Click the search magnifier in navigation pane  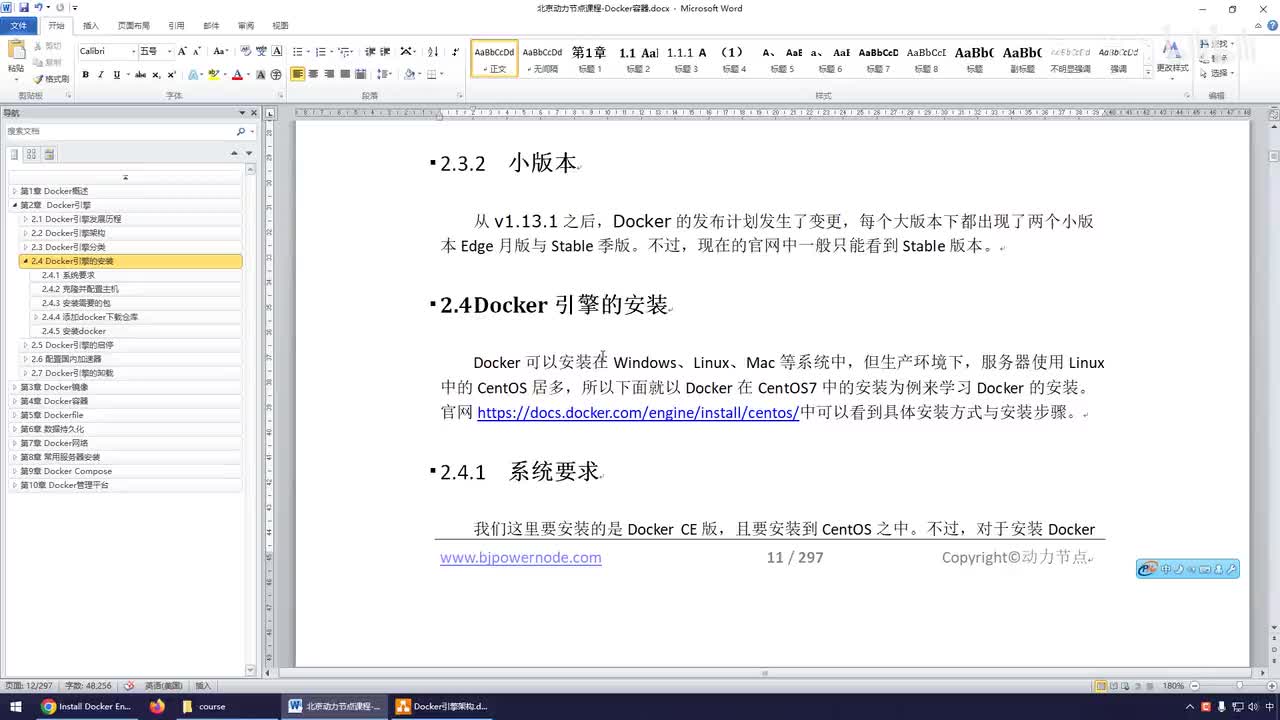[x=240, y=131]
